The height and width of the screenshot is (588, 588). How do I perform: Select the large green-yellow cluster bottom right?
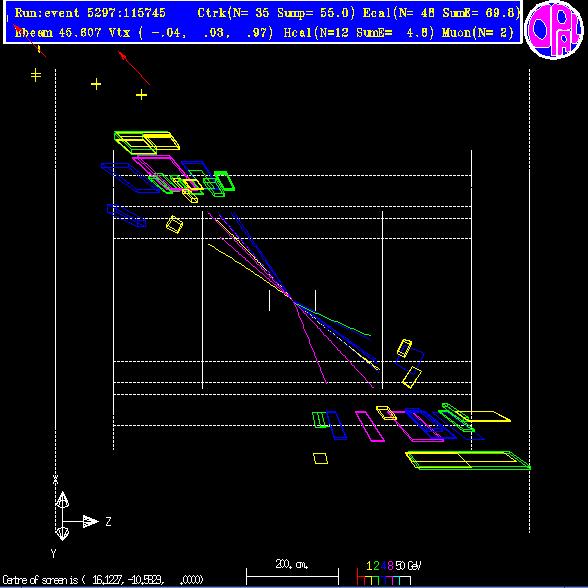pos(468,460)
